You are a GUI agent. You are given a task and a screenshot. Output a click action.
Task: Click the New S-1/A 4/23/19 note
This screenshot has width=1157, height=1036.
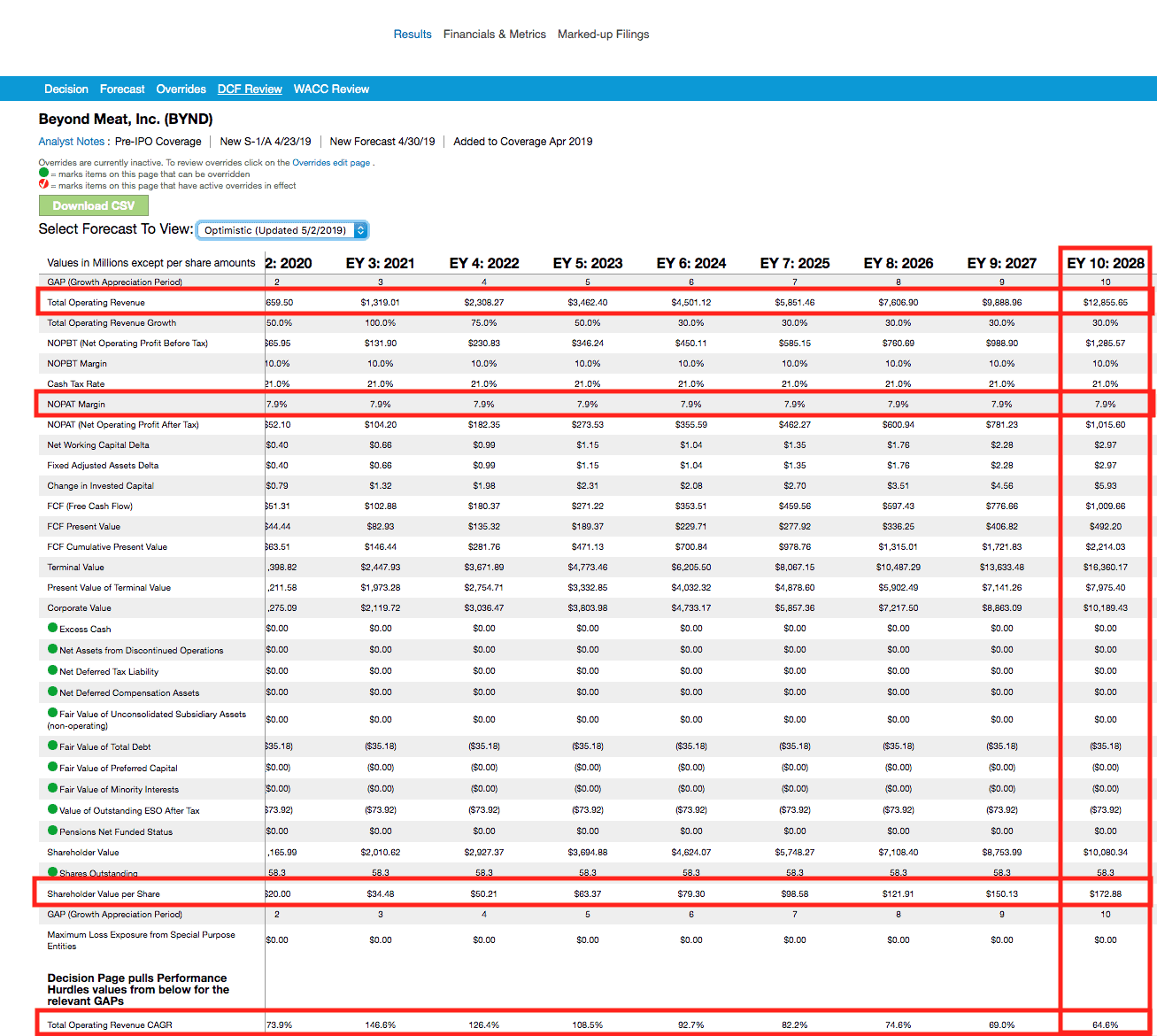coord(266,142)
